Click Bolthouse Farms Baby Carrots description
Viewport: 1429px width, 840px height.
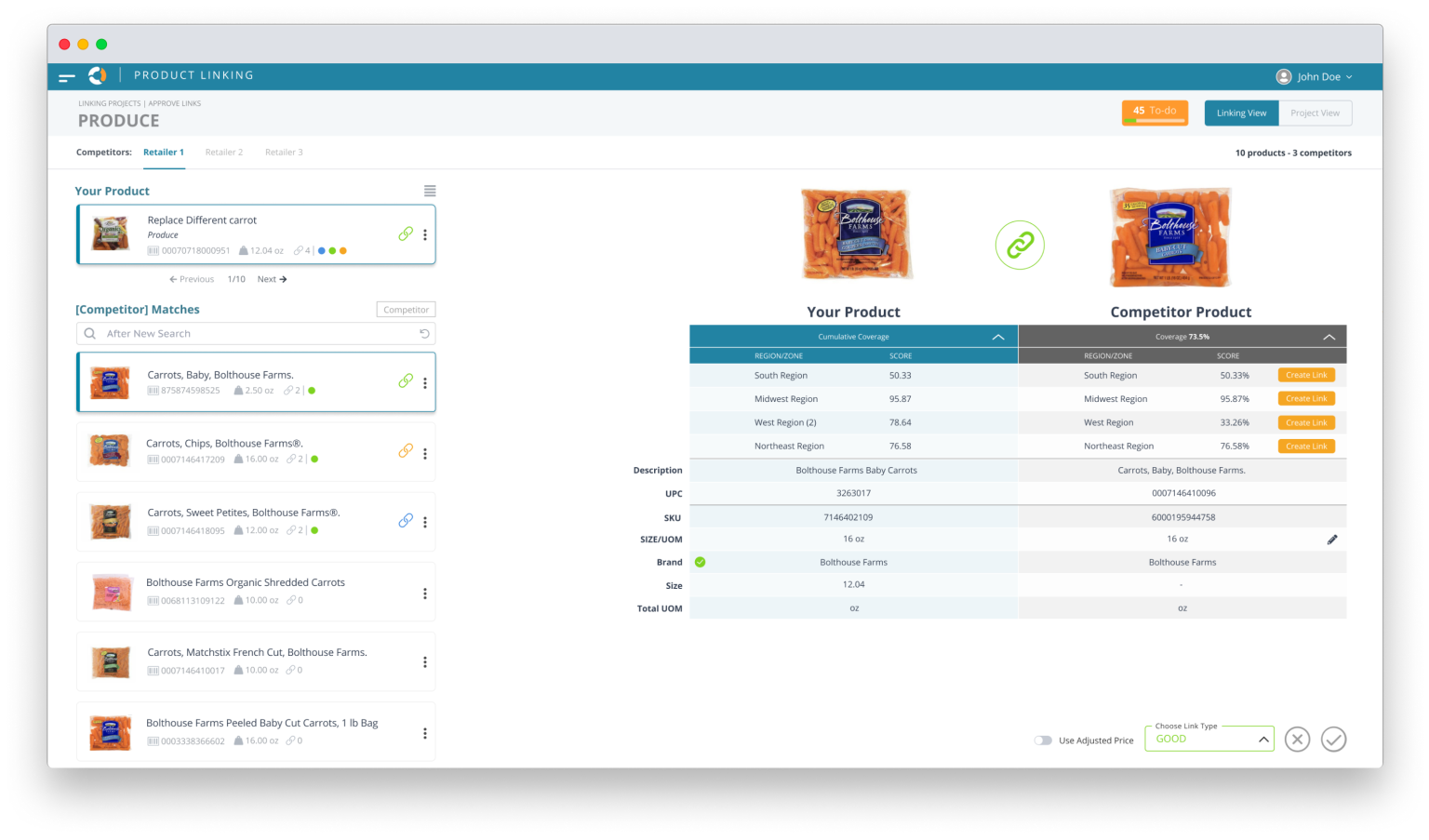pyautogui.click(x=857, y=471)
